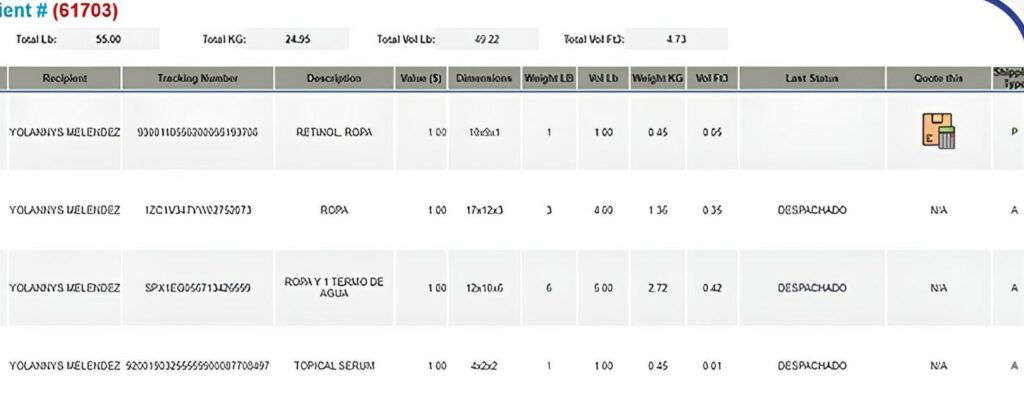Click the 4x2x2 dimensions cell
Image resolution: width=1024 pixels, height=395 pixels.
click(x=485, y=366)
